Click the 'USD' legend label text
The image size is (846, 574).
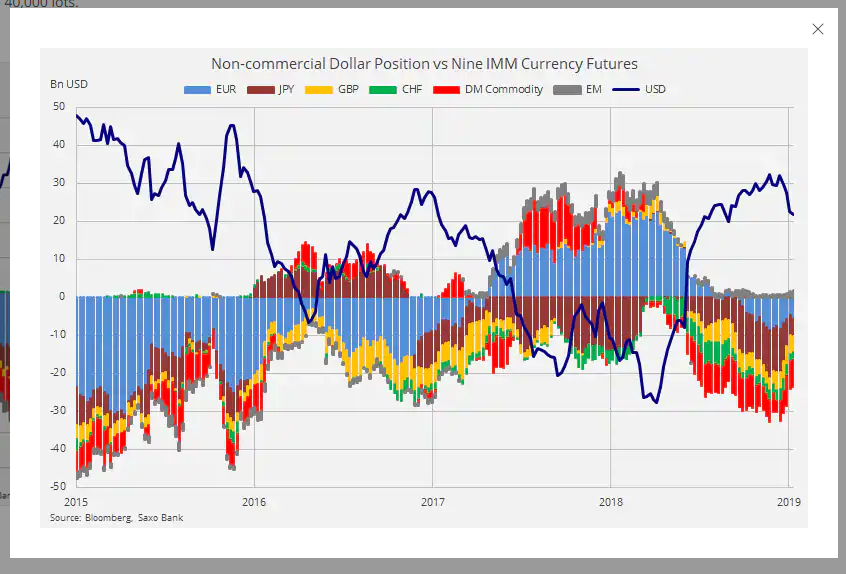pos(656,90)
